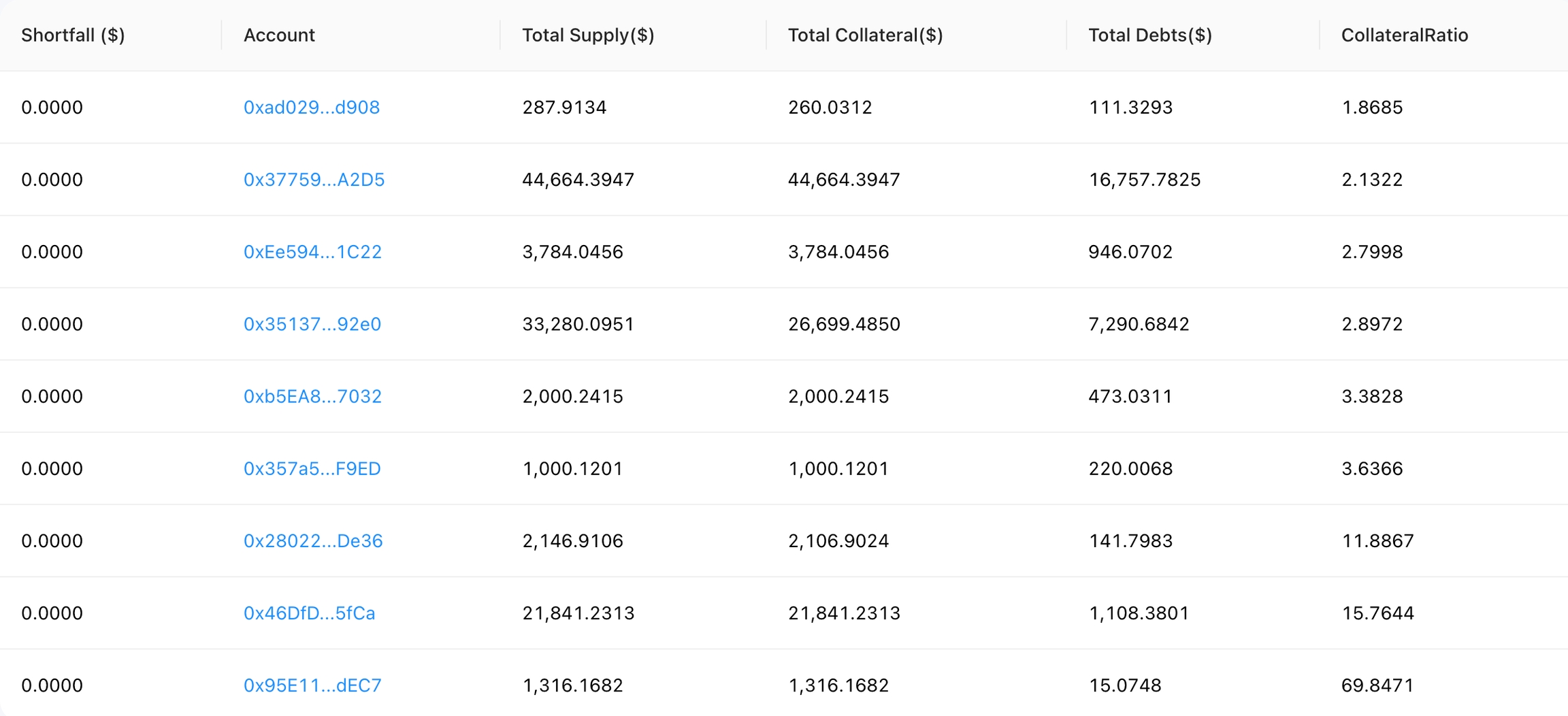
Task: Click account address 0x95E11...dEC7
Action: coord(312,685)
